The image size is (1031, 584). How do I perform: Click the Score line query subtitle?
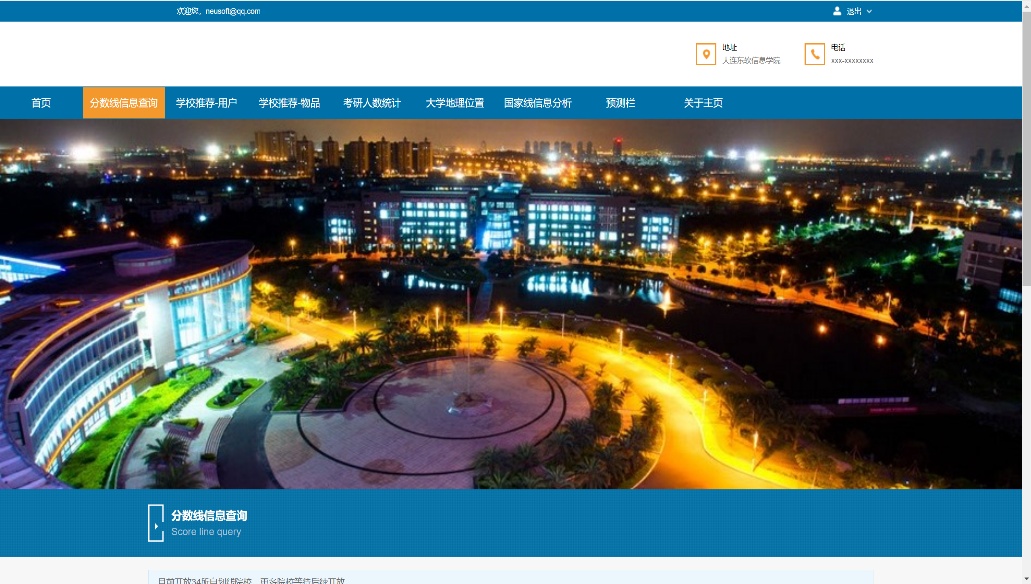pos(206,532)
